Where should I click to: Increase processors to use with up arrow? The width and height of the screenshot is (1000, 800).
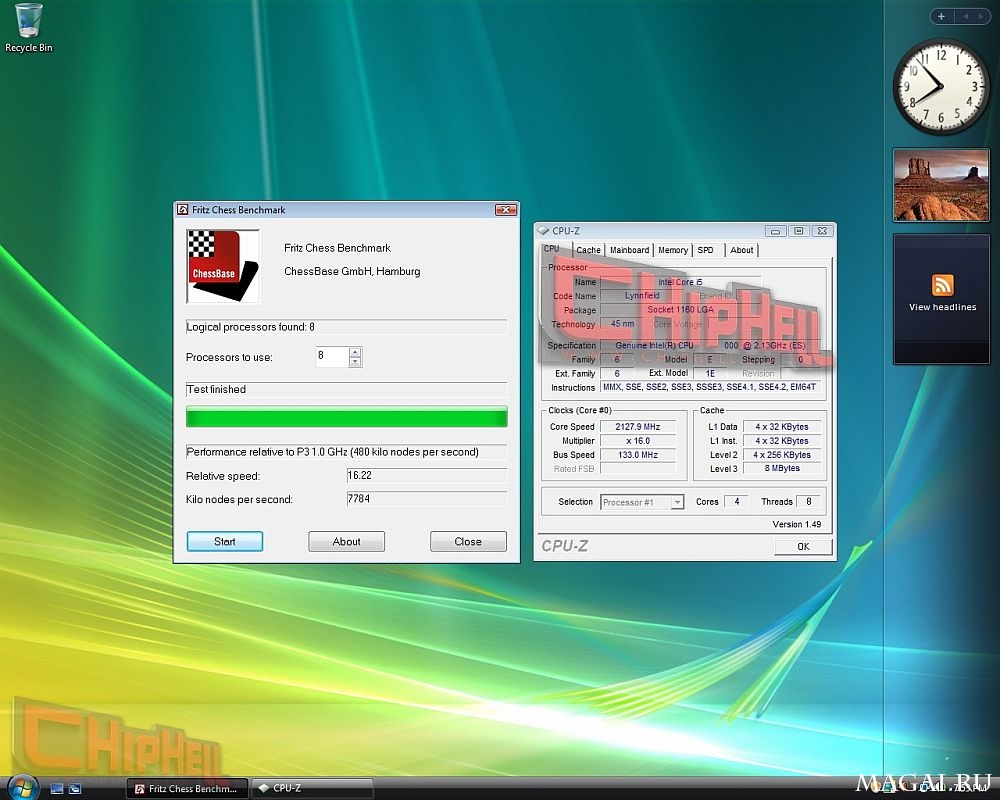[x=355, y=352]
